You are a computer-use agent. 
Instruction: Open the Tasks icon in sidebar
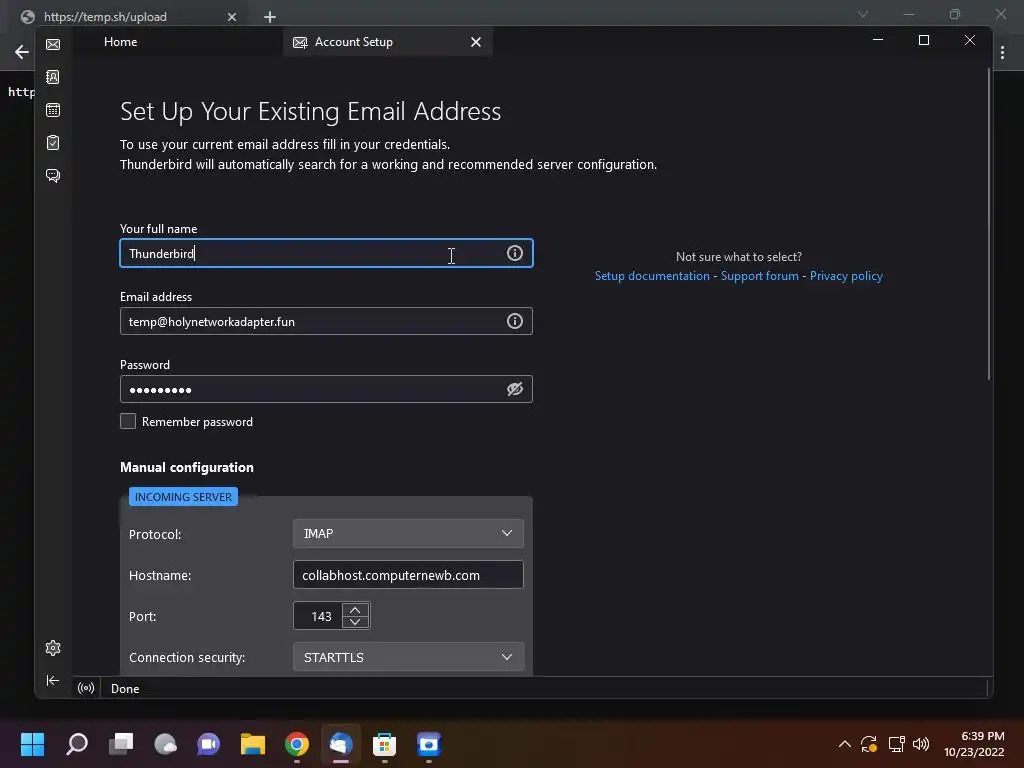point(53,142)
